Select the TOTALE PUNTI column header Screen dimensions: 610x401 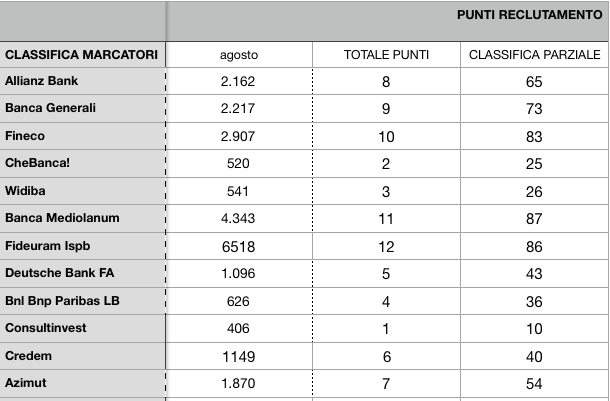pyautogui.click(x=386, y=54)
